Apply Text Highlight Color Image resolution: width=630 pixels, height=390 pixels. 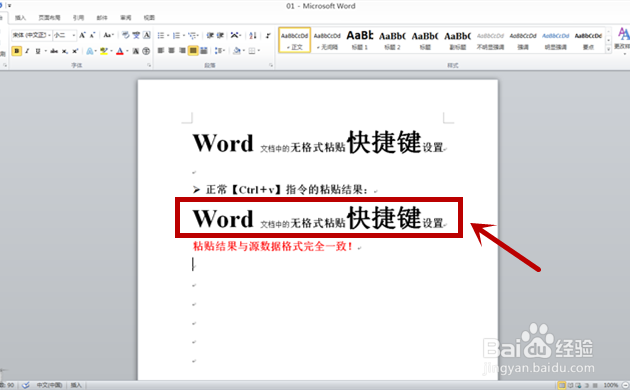104,51
